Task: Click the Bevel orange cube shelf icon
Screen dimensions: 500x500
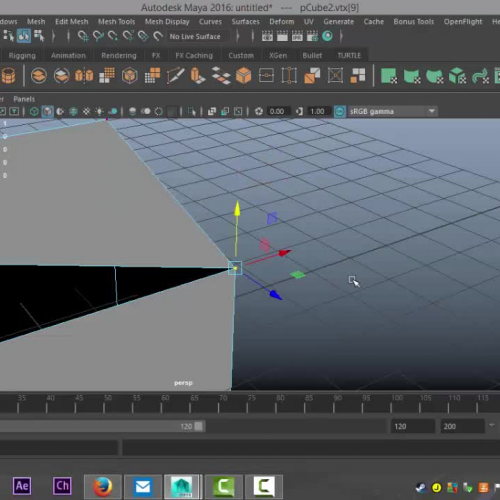Action: click(243, 76)
